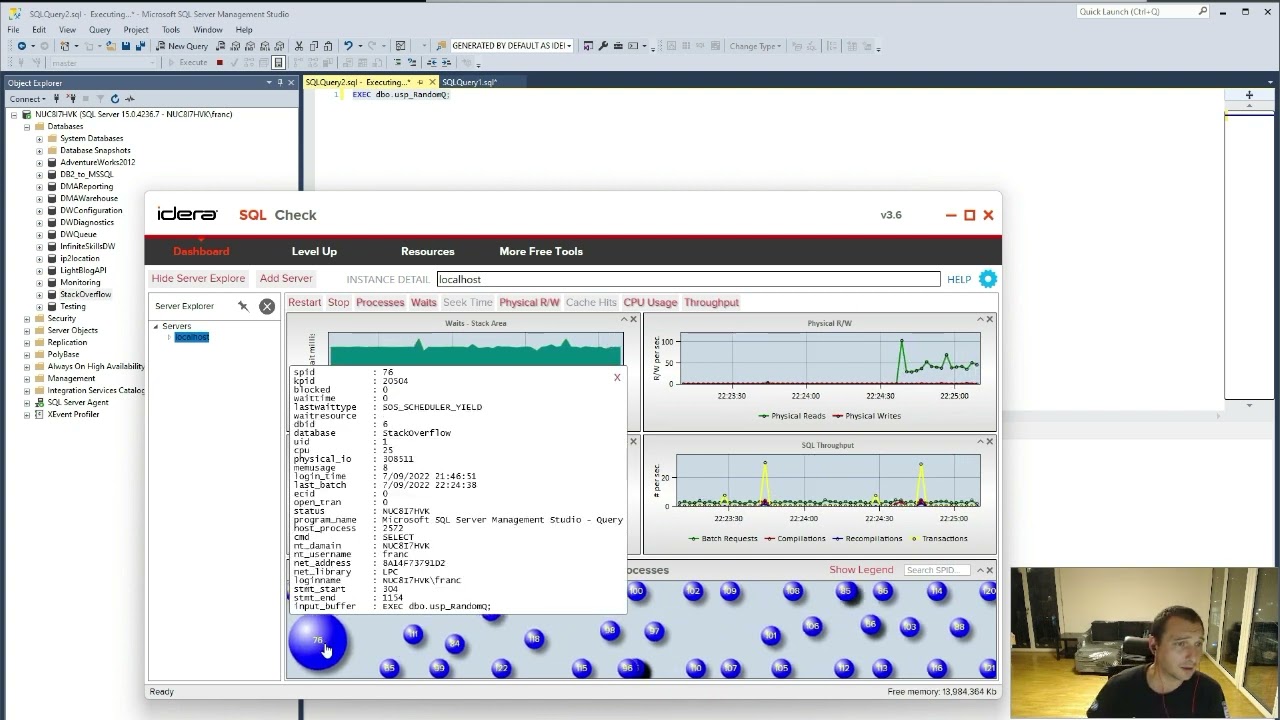Switch to the SQLQuery1.sql tab

pos(469,82)
